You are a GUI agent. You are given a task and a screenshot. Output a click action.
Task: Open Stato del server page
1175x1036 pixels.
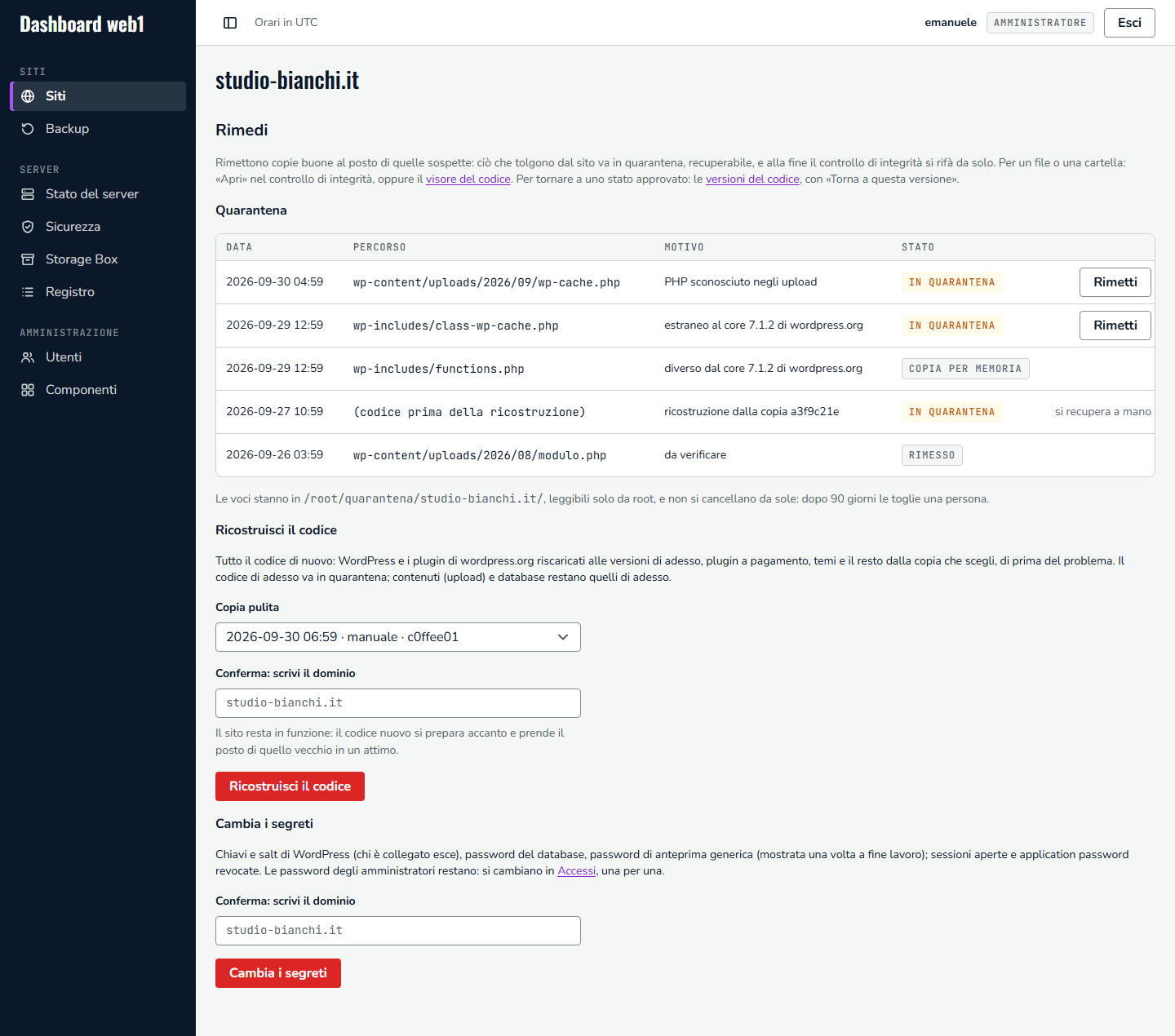98,194
